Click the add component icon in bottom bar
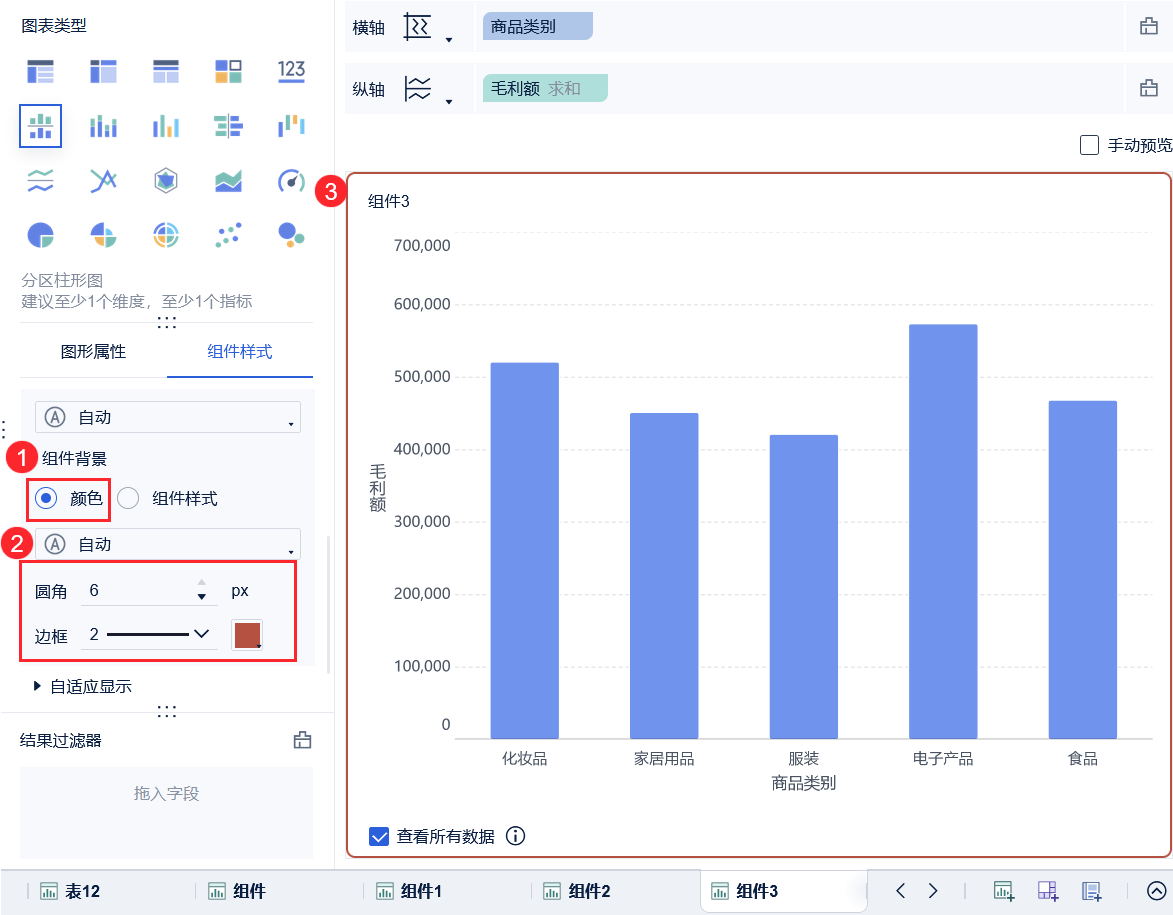1173x915 pixels. click(1004, 891)
